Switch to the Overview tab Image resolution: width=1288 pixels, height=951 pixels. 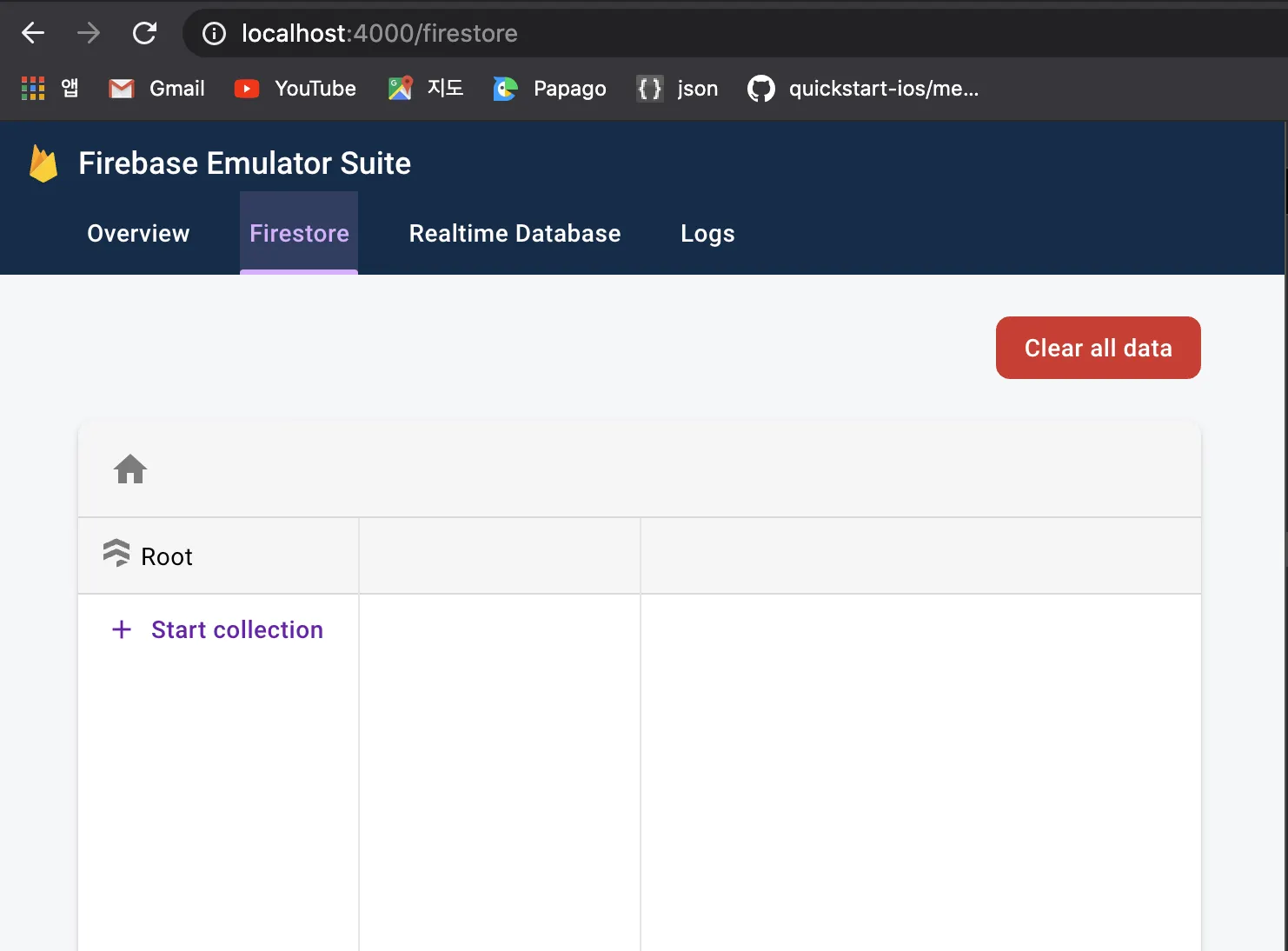138,233
